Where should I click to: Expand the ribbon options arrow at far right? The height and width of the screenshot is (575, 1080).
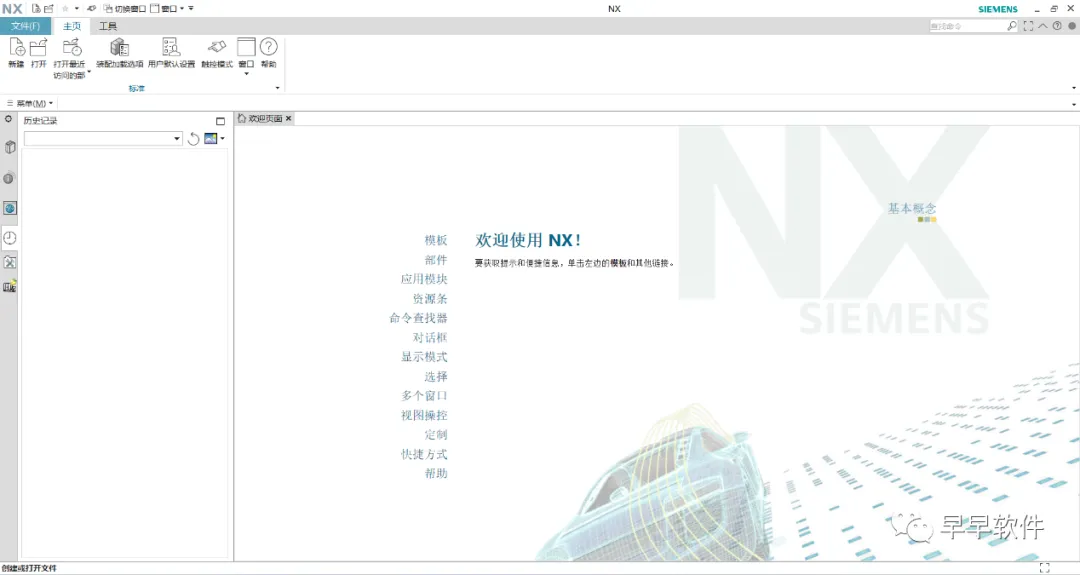click(1074, 88)
